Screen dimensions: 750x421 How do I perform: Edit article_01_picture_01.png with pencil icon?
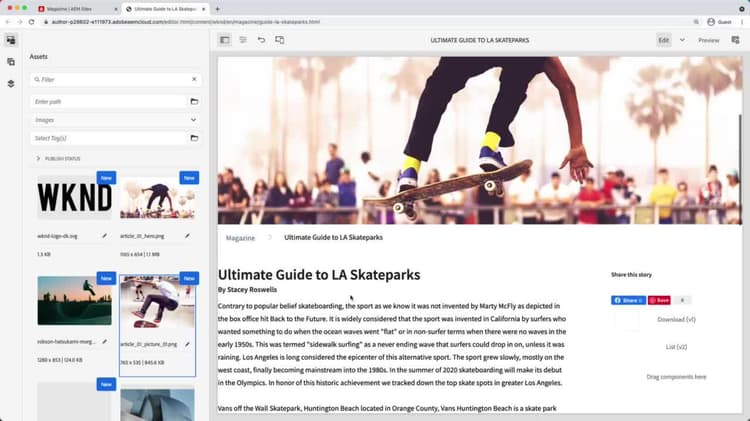point(187,344)
